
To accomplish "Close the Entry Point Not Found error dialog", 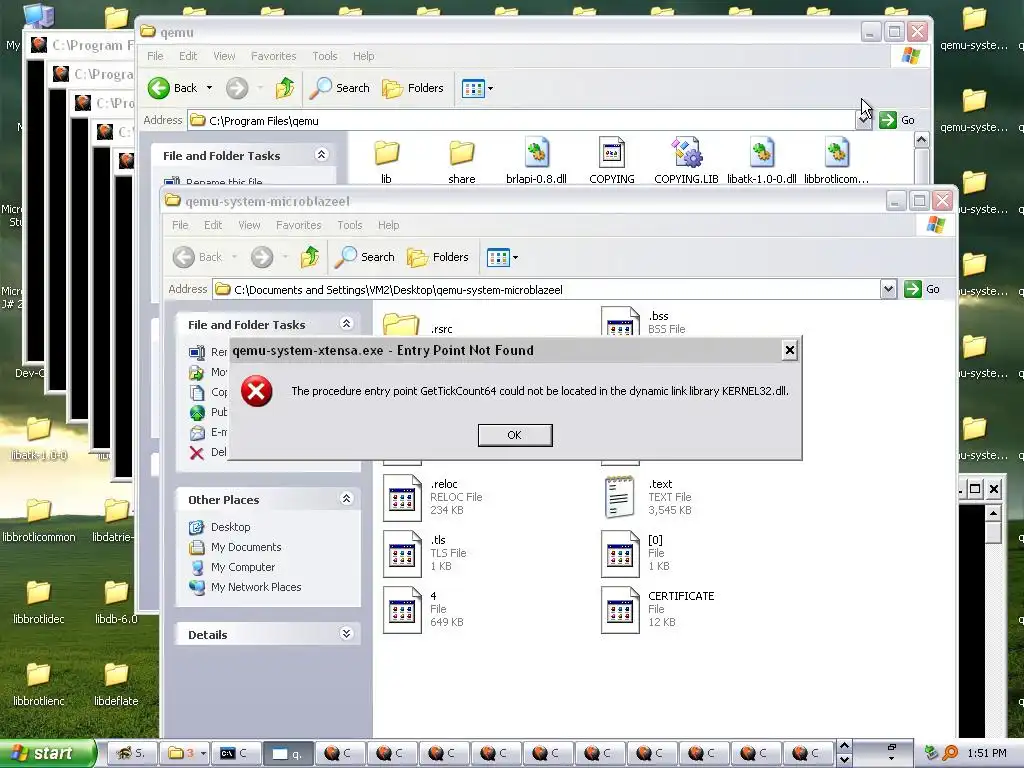I will pos(790,351).
